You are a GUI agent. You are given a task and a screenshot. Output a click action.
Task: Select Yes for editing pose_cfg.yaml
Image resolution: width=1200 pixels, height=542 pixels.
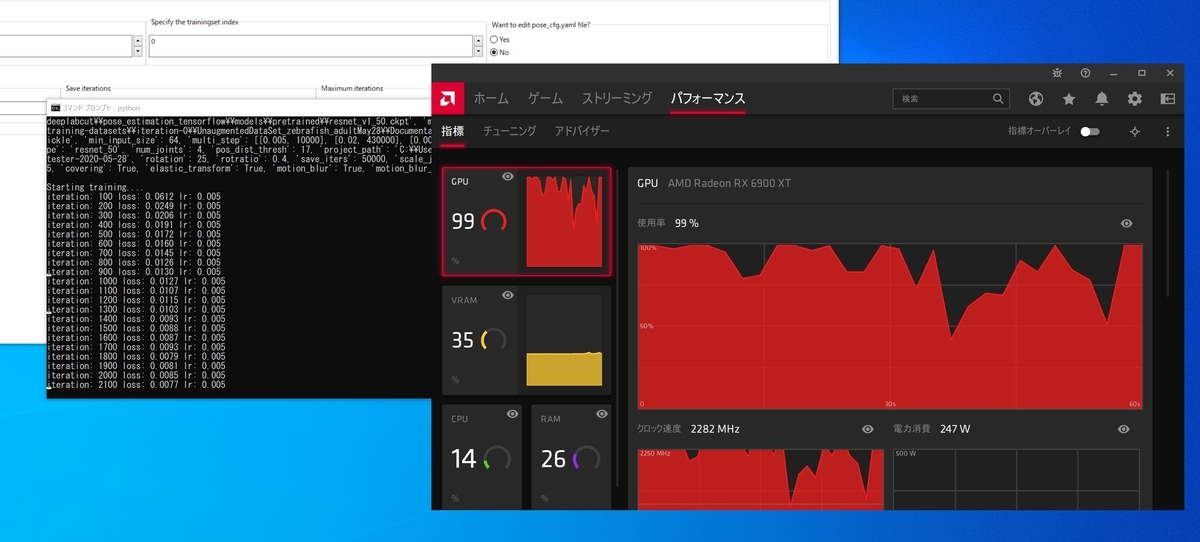[x=494, y=40]
